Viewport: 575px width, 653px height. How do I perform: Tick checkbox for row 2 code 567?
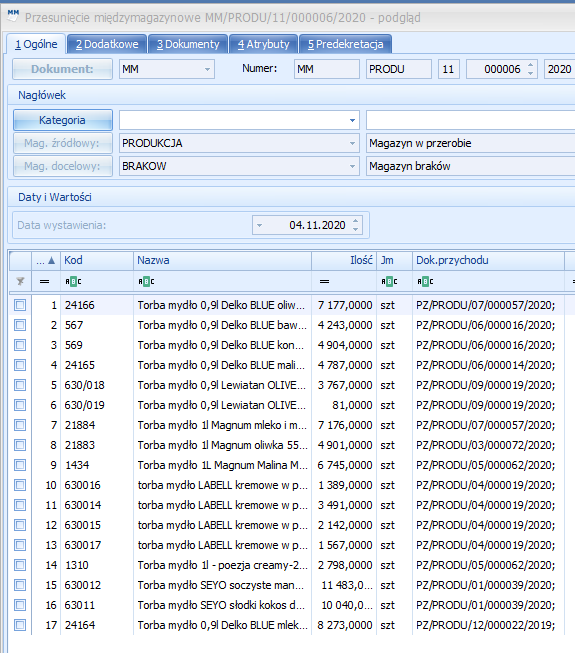tap(20, 325)
